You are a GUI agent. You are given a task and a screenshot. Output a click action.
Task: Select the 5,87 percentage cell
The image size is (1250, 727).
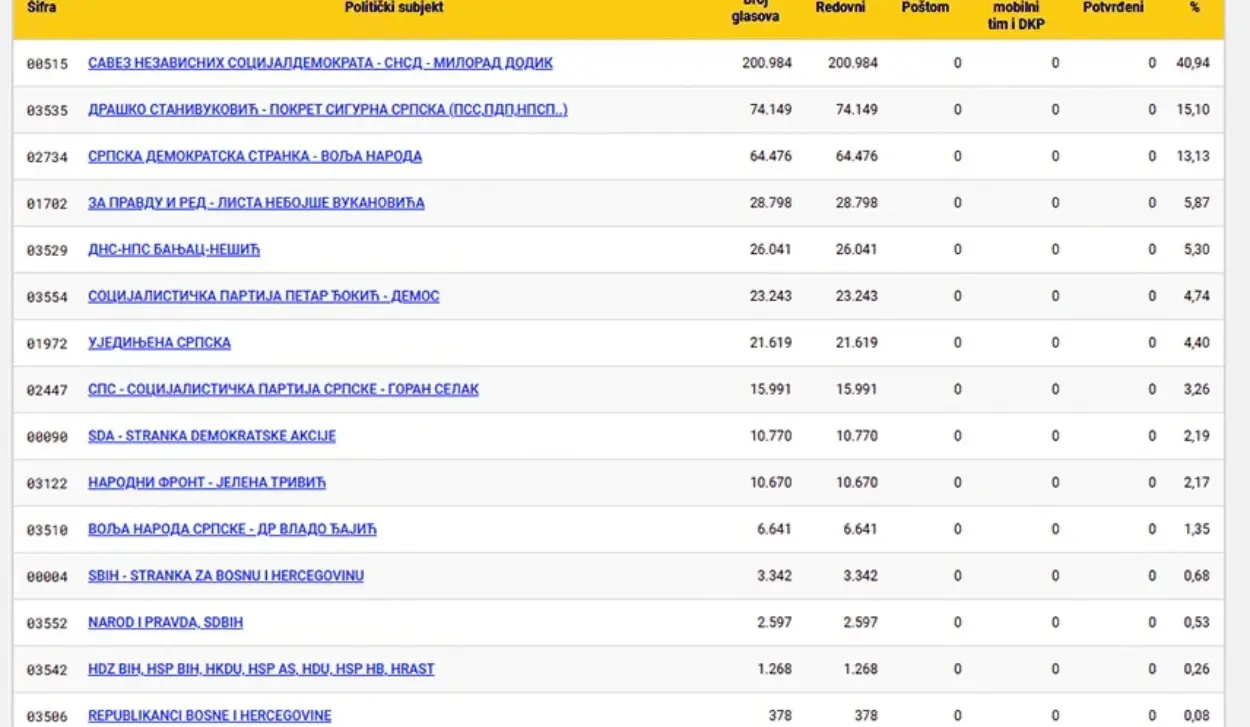point(1196,203)
